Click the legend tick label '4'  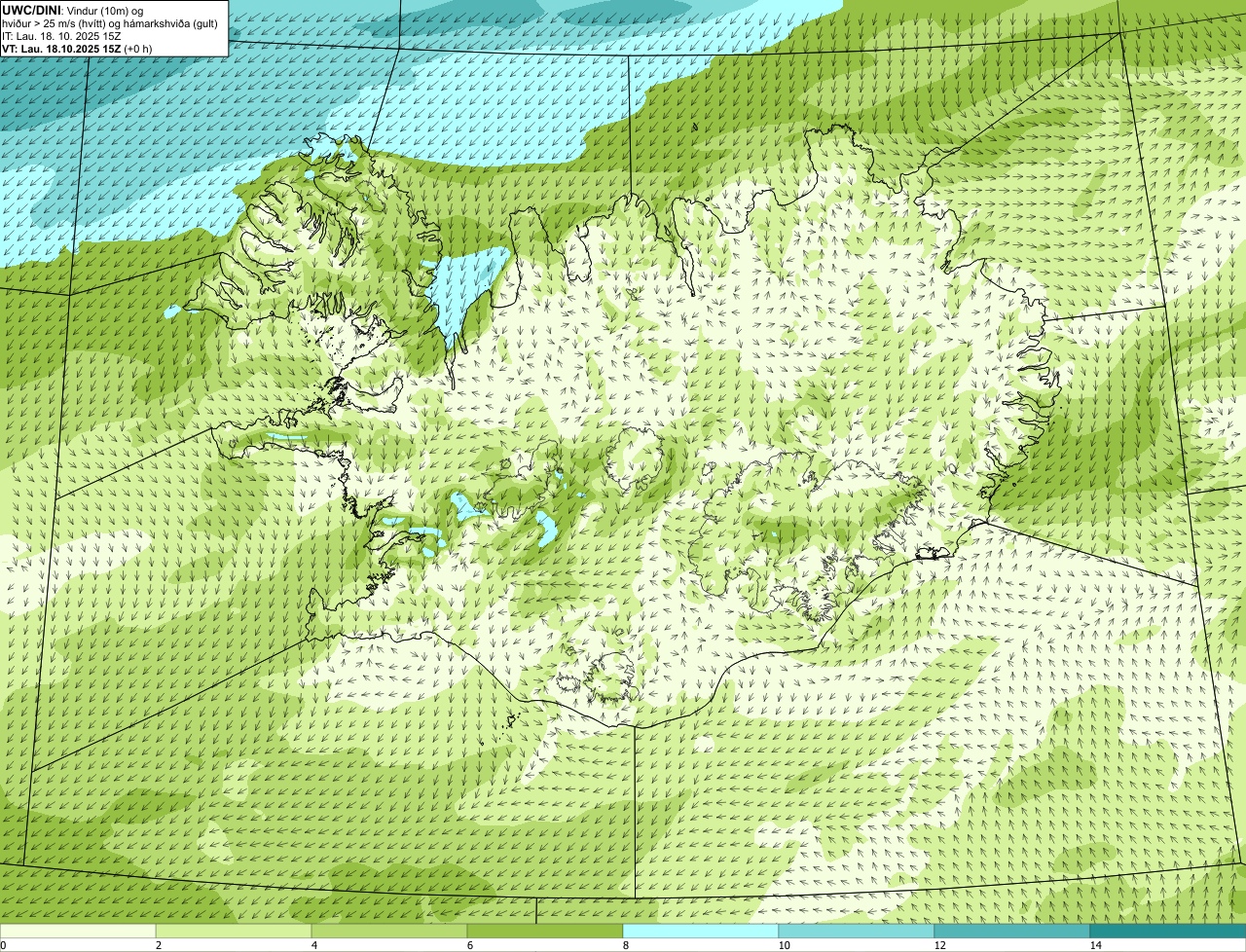point(313,945)
